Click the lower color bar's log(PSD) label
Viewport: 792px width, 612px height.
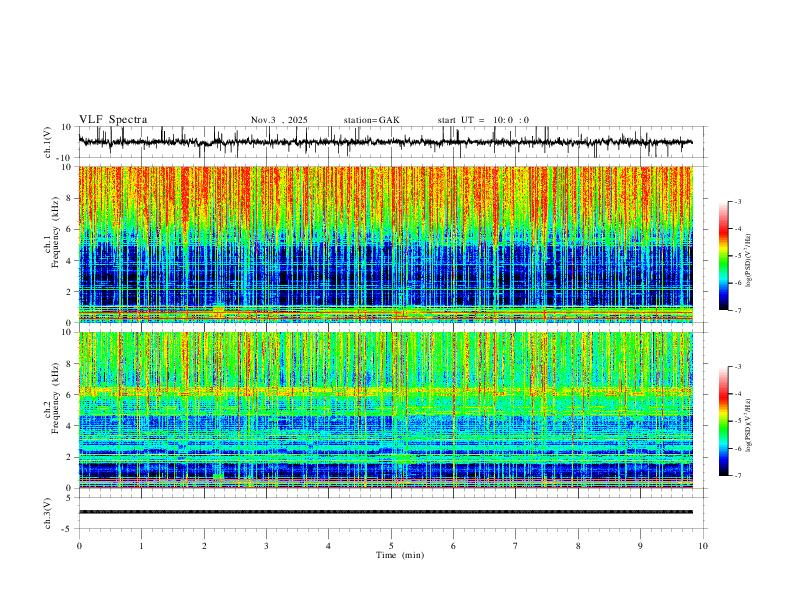pos(749,425)
